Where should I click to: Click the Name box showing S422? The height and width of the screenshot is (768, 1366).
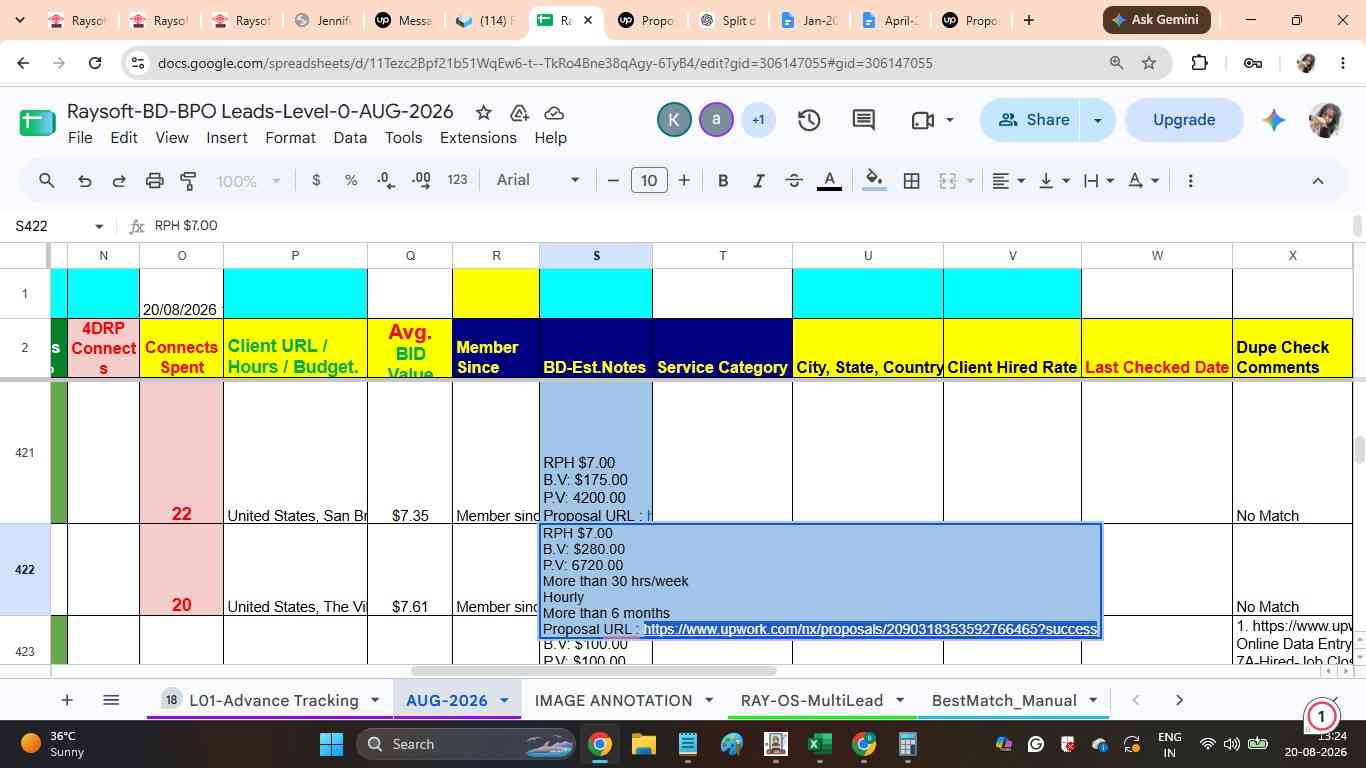60,226
